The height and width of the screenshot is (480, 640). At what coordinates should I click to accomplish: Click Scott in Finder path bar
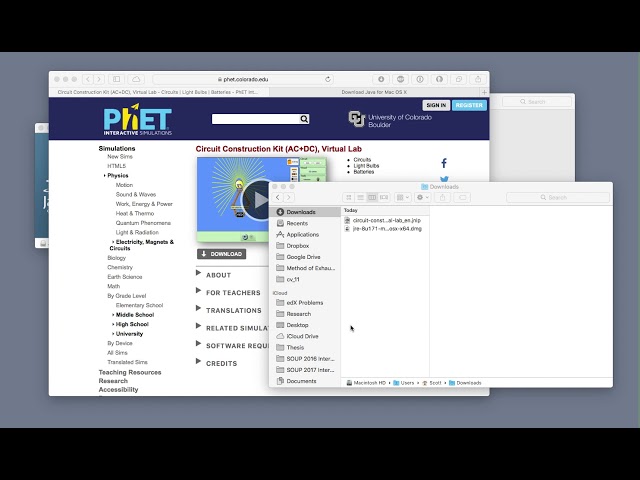click(x=431, y=383)
